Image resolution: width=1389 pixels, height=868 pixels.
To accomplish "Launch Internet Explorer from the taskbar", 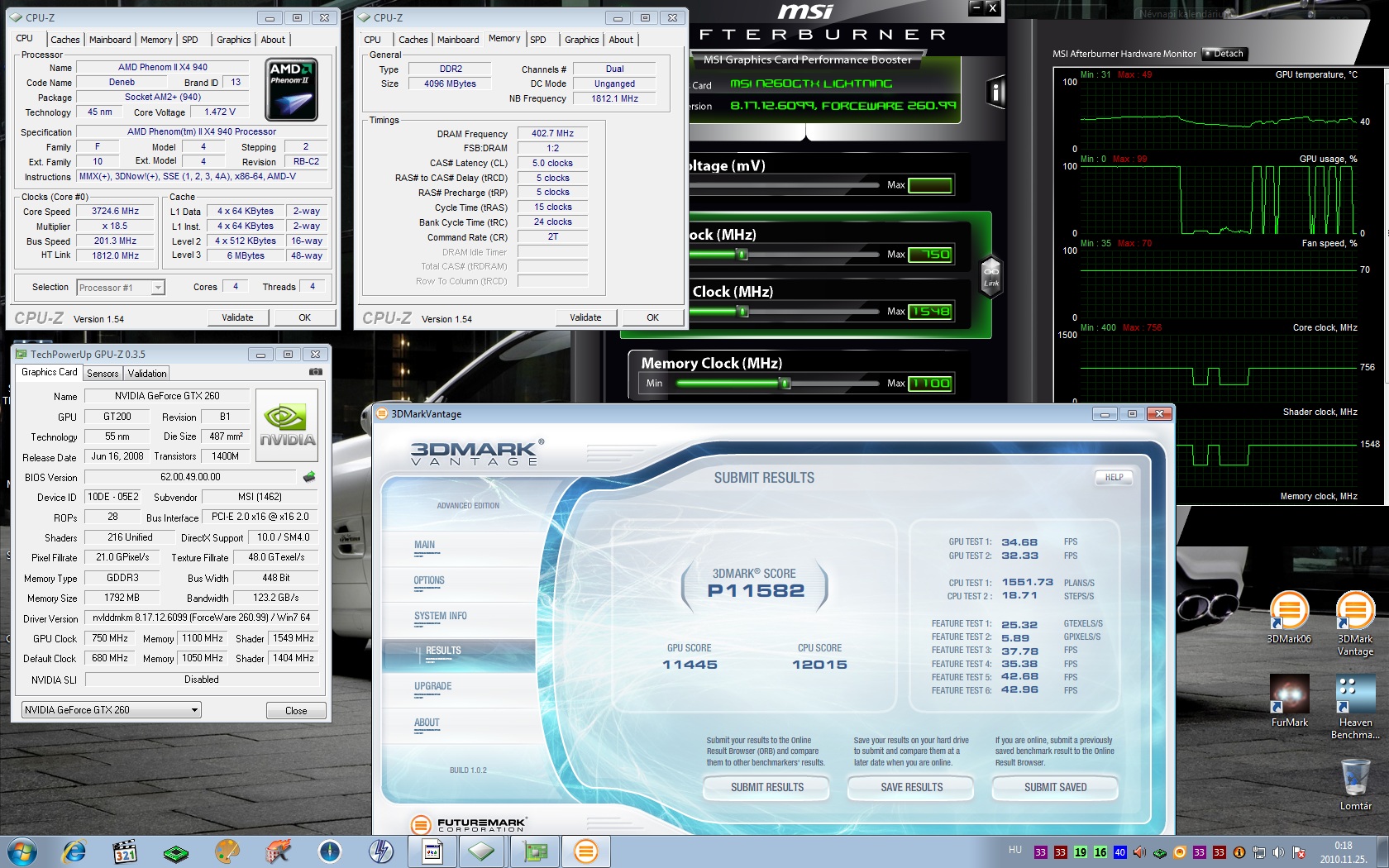I will click(x=74, y=851).
